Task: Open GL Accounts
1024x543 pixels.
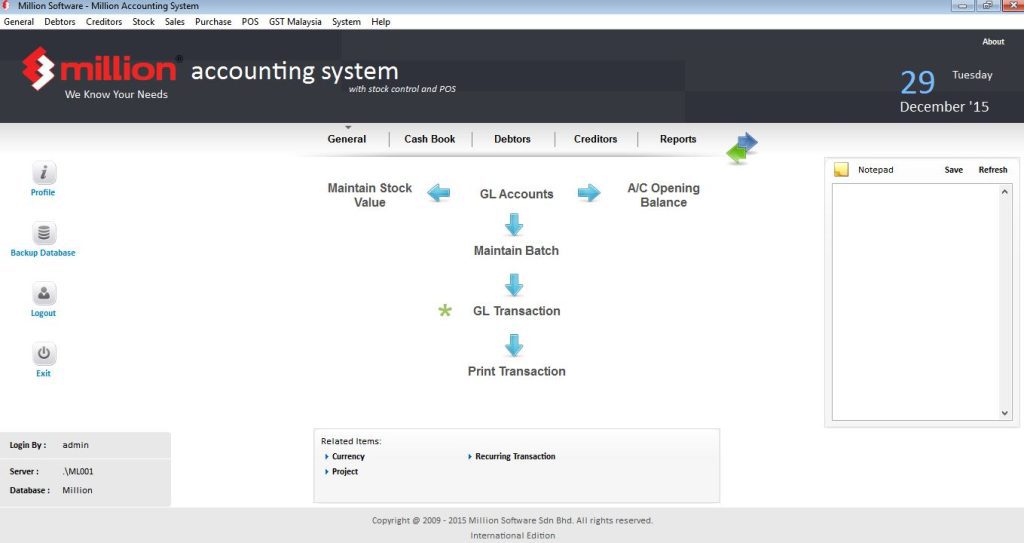Action: [x=517, y=194]
